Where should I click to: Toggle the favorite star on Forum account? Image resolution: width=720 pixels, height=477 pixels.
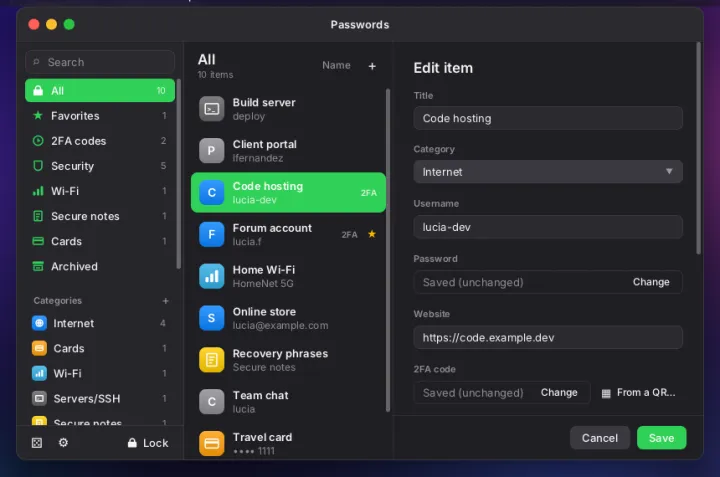pyautogui.click(x=372, y=234)
